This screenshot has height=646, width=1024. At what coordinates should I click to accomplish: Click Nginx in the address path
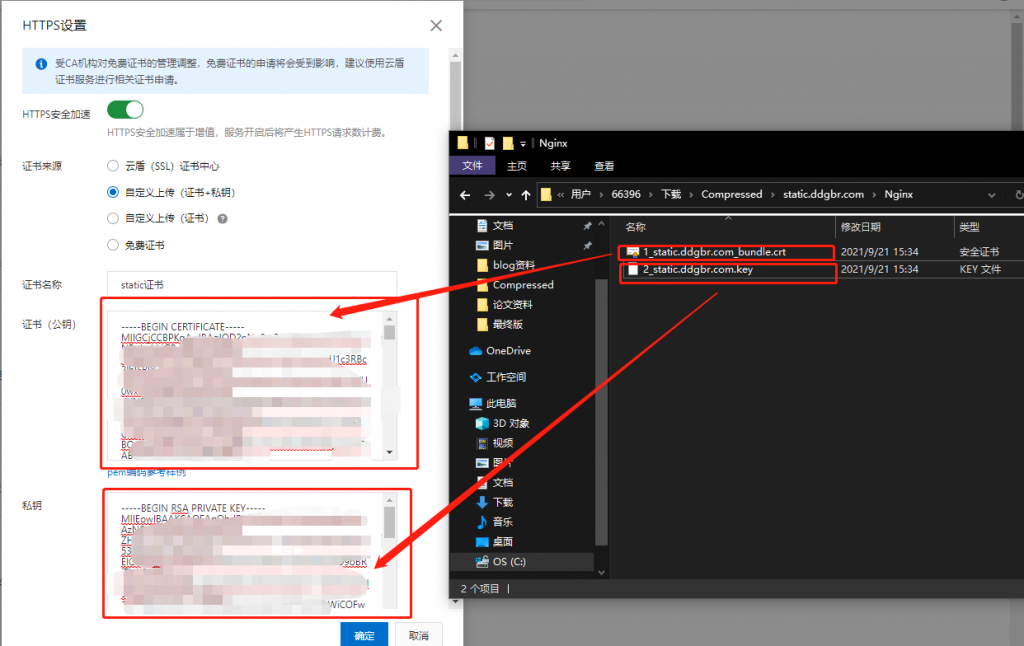coord(899,194)
